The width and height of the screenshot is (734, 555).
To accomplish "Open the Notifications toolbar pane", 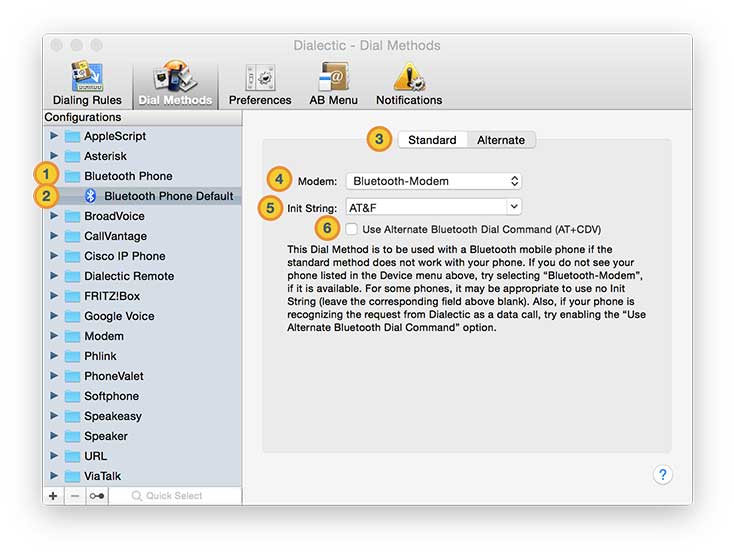I will (x=409, y=83).
